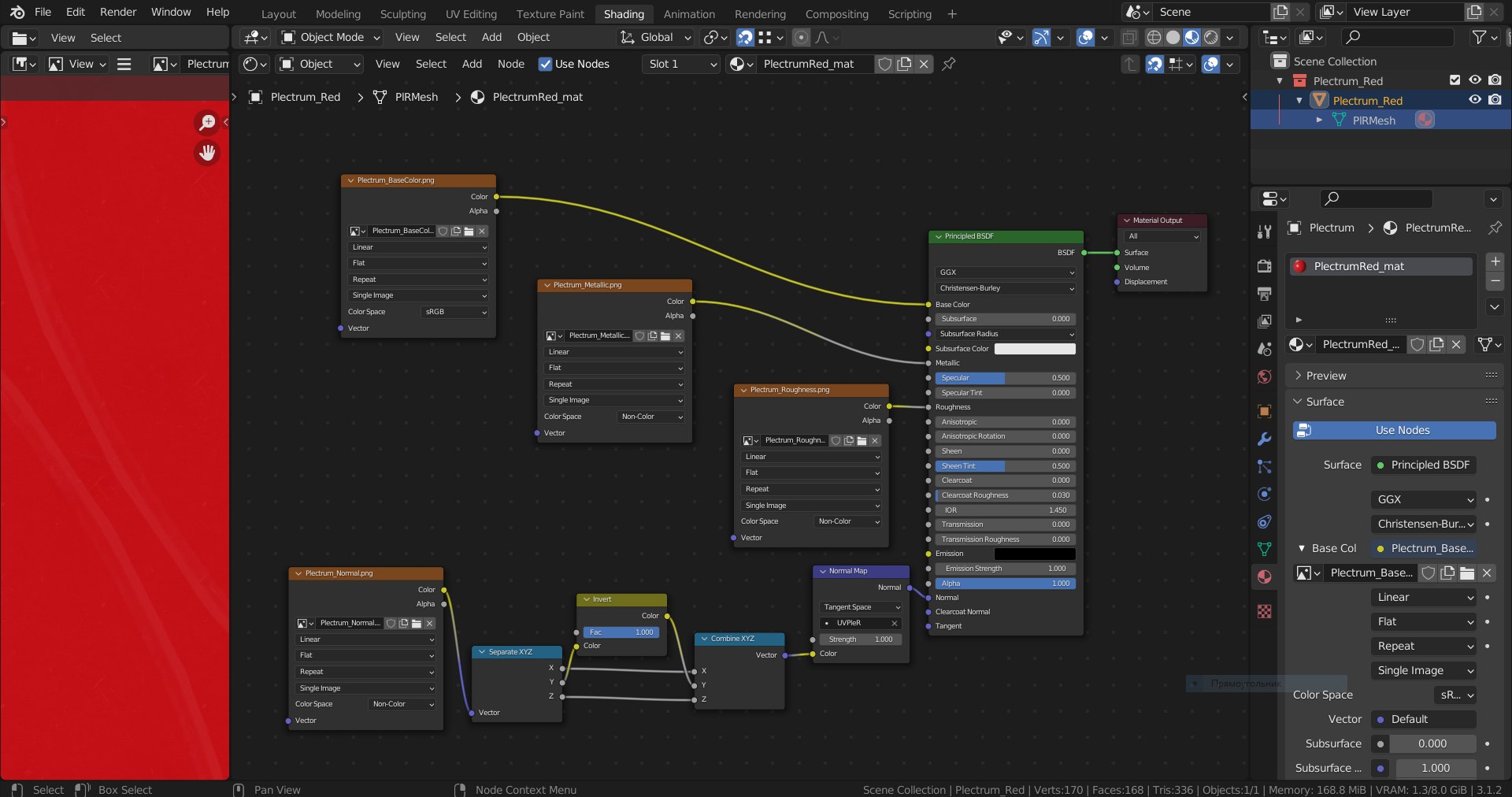Click the zoom magnifier gizmo in image editor

[x=207, y=122]
